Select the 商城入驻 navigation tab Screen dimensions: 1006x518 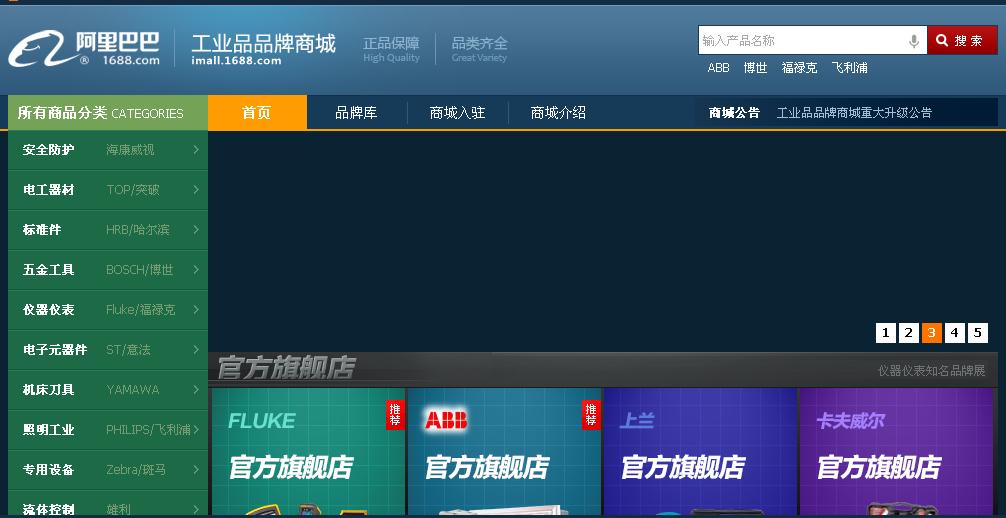457,112
